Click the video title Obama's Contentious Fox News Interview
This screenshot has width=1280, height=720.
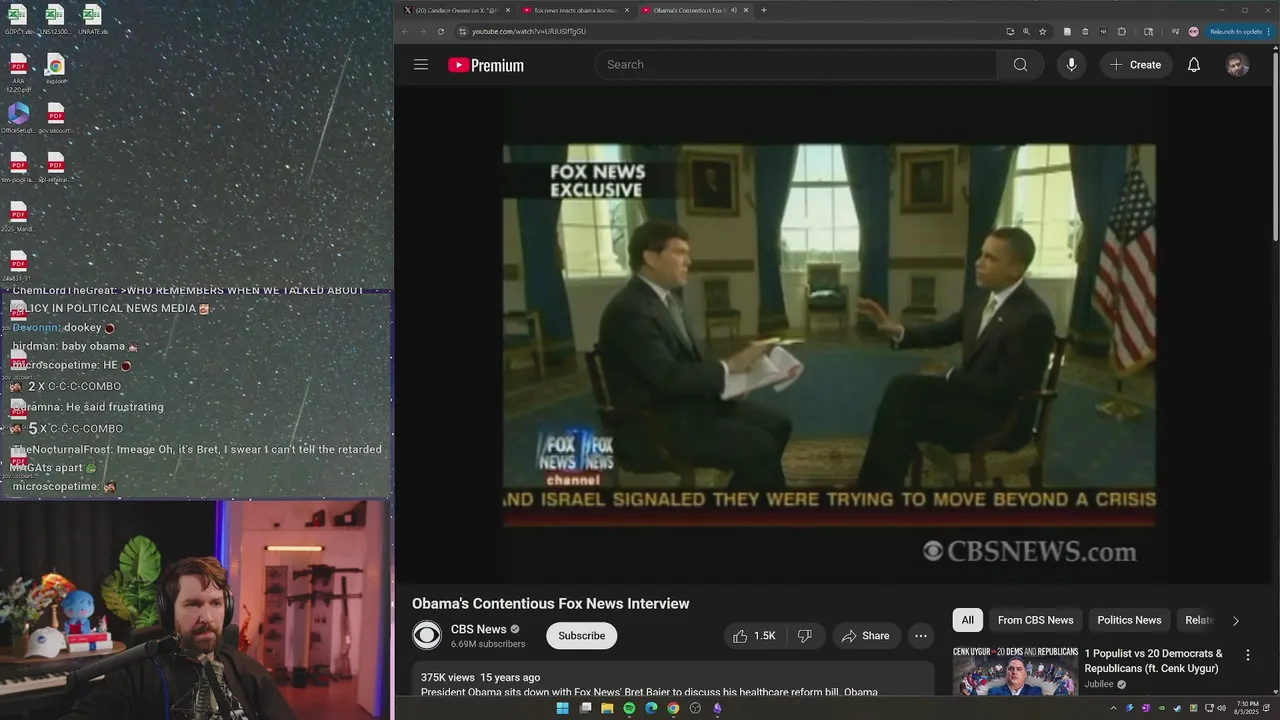coord(551,604)
